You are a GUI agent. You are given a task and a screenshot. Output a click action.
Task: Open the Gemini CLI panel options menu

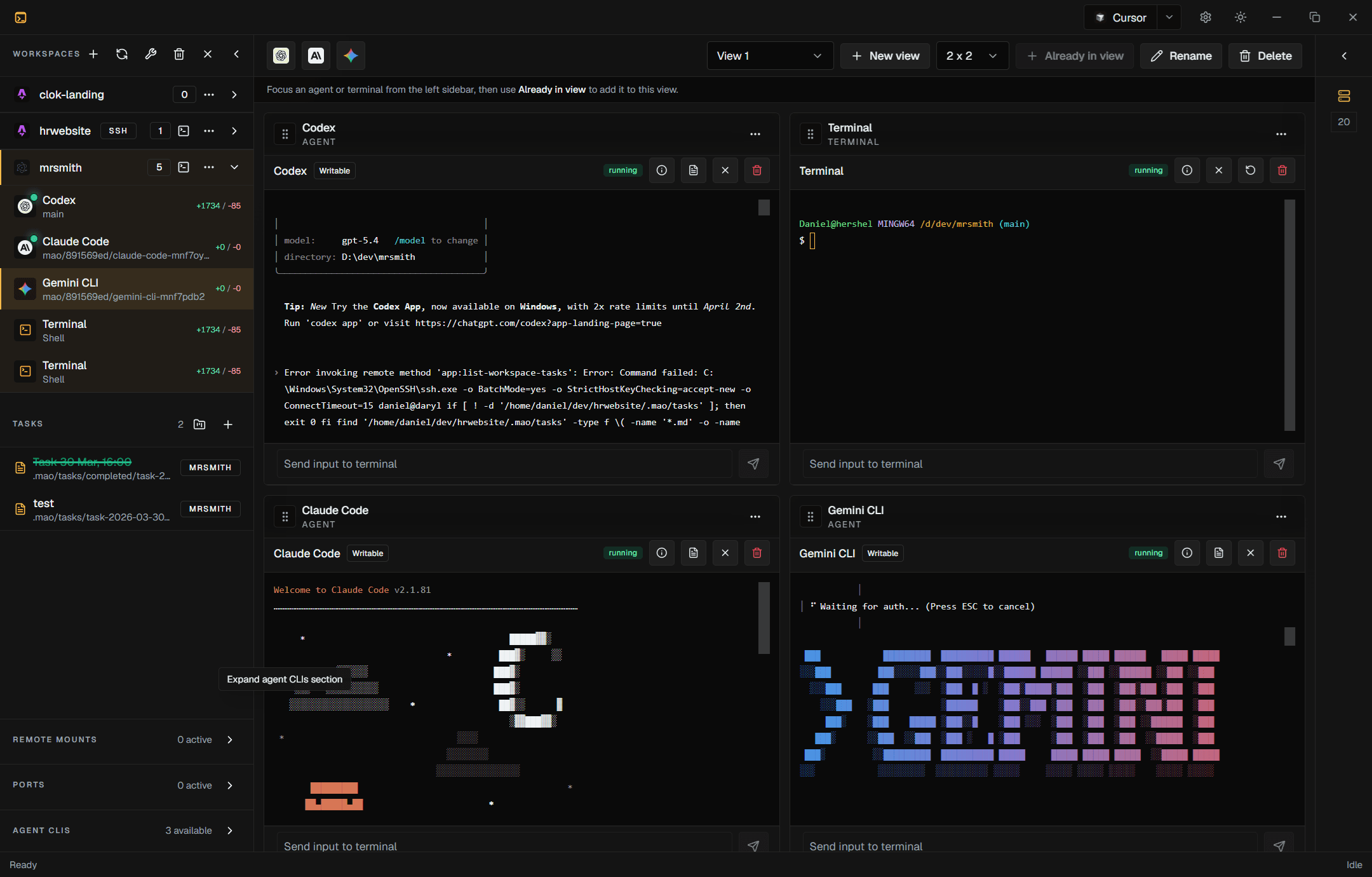point(1281,517)
